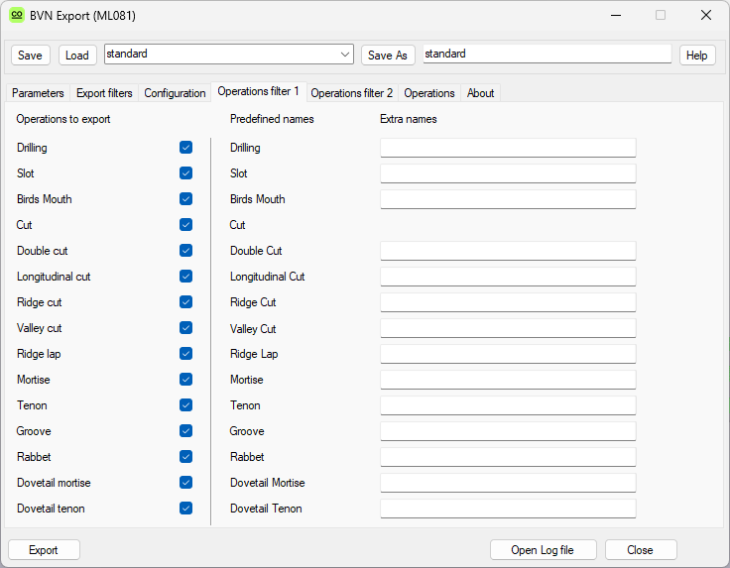
Task: Go to the Configuration tab
Action: pyautogui.click(x=175, y=93)
